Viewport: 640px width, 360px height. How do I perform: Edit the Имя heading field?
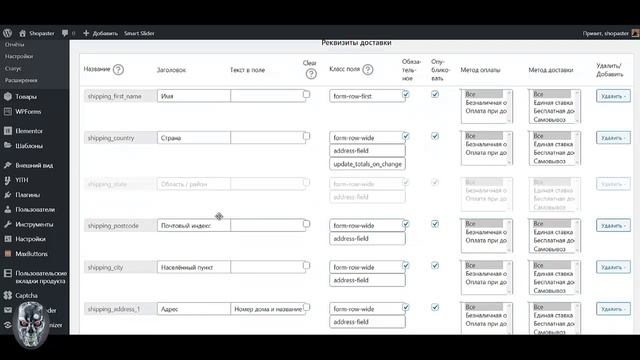(x=194, y=96)
